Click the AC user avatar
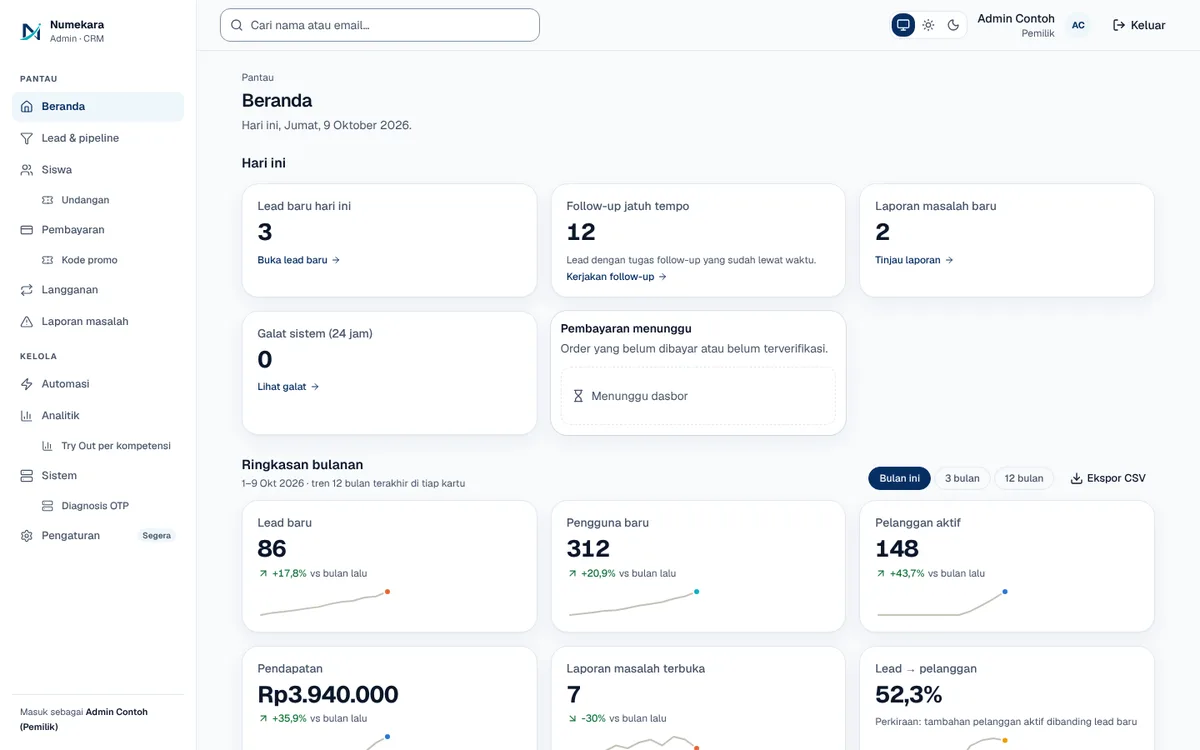 [1078, 25]
